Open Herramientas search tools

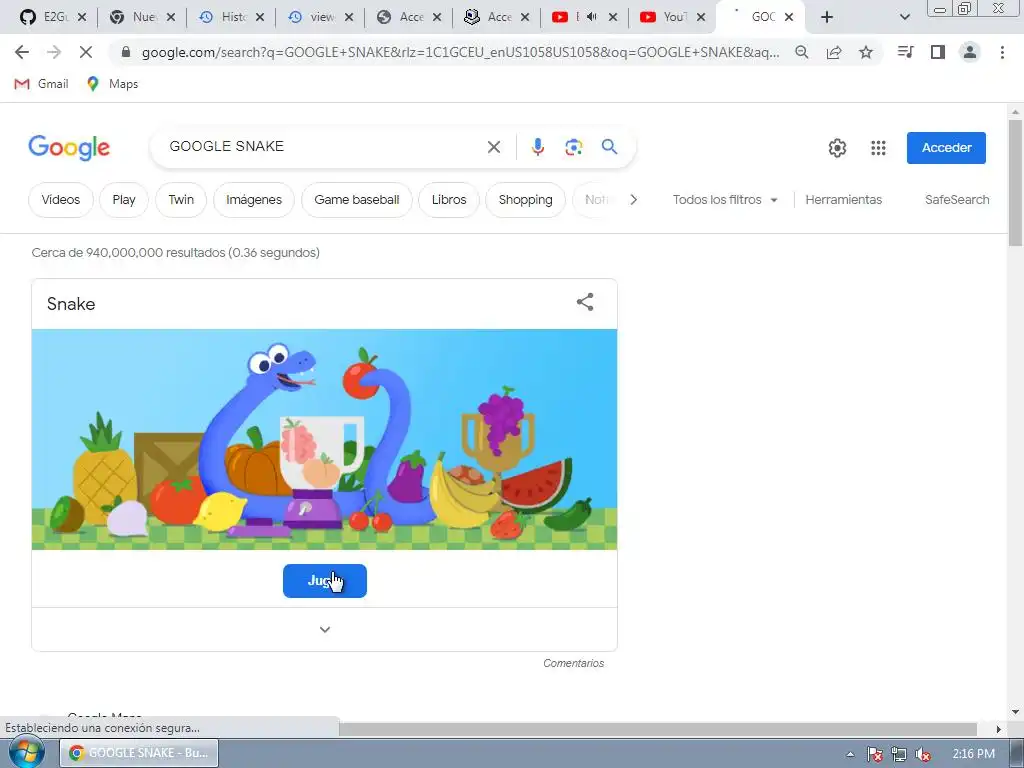click(x=843, y=200)
